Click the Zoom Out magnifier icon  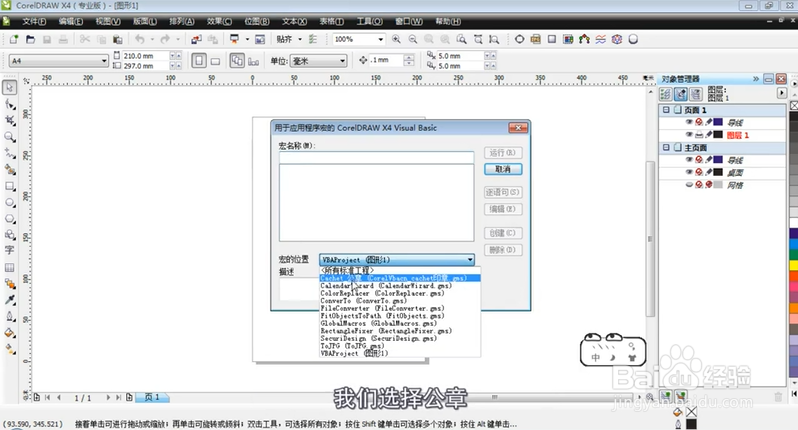pyautogui.click(x=413, y=39)
